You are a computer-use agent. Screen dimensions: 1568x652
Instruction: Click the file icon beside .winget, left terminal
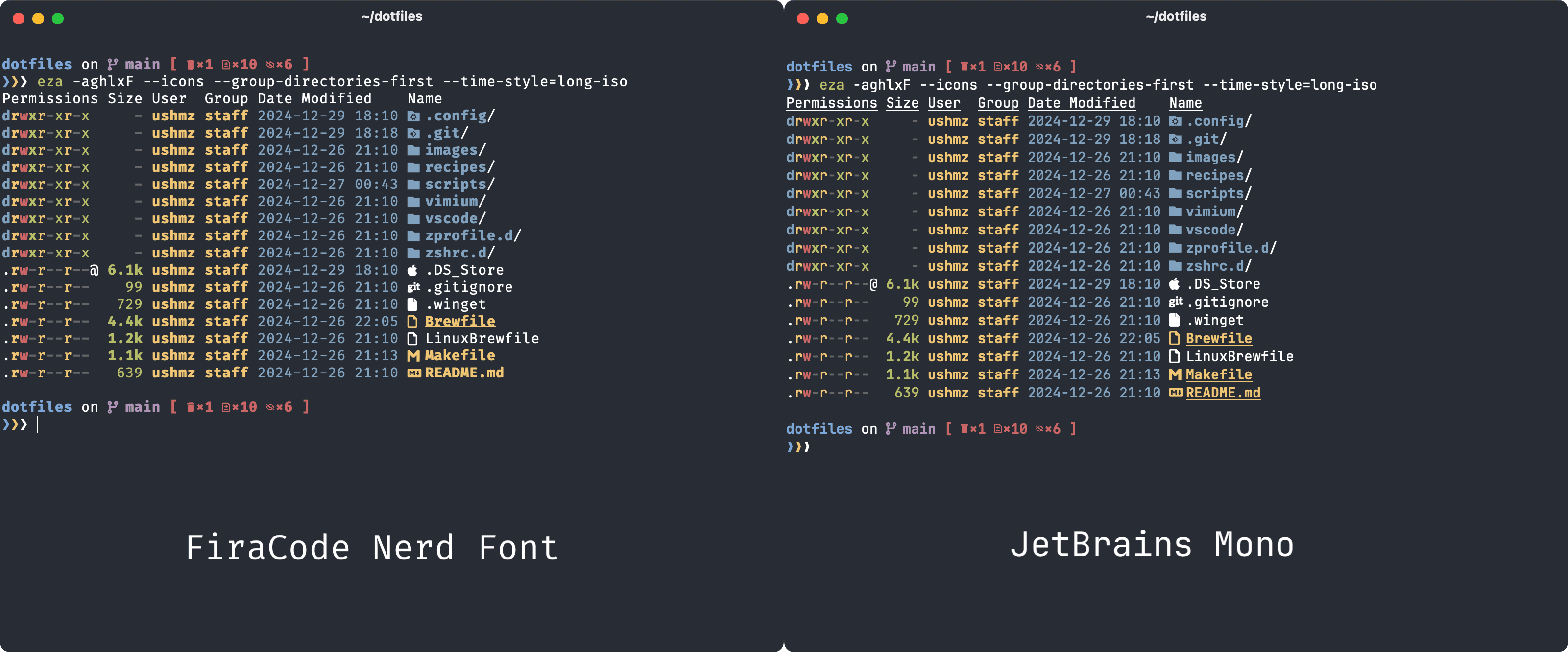[412, 304]
